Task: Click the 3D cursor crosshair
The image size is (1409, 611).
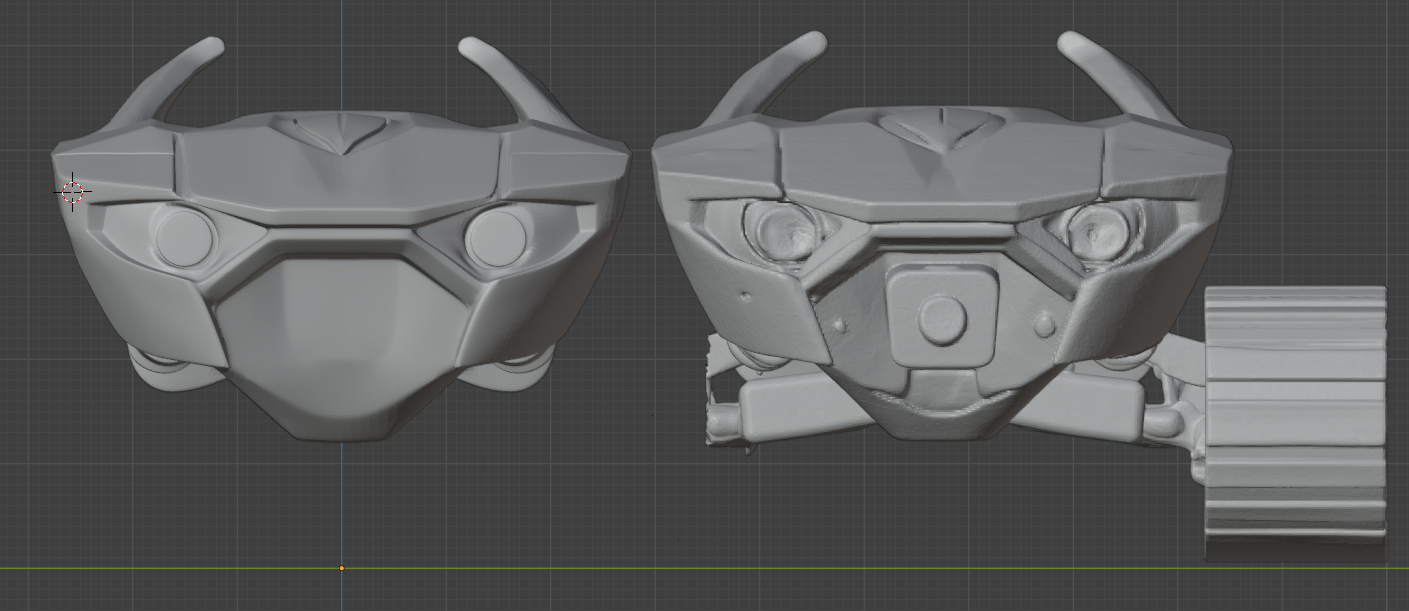Action: pos(73,192)
